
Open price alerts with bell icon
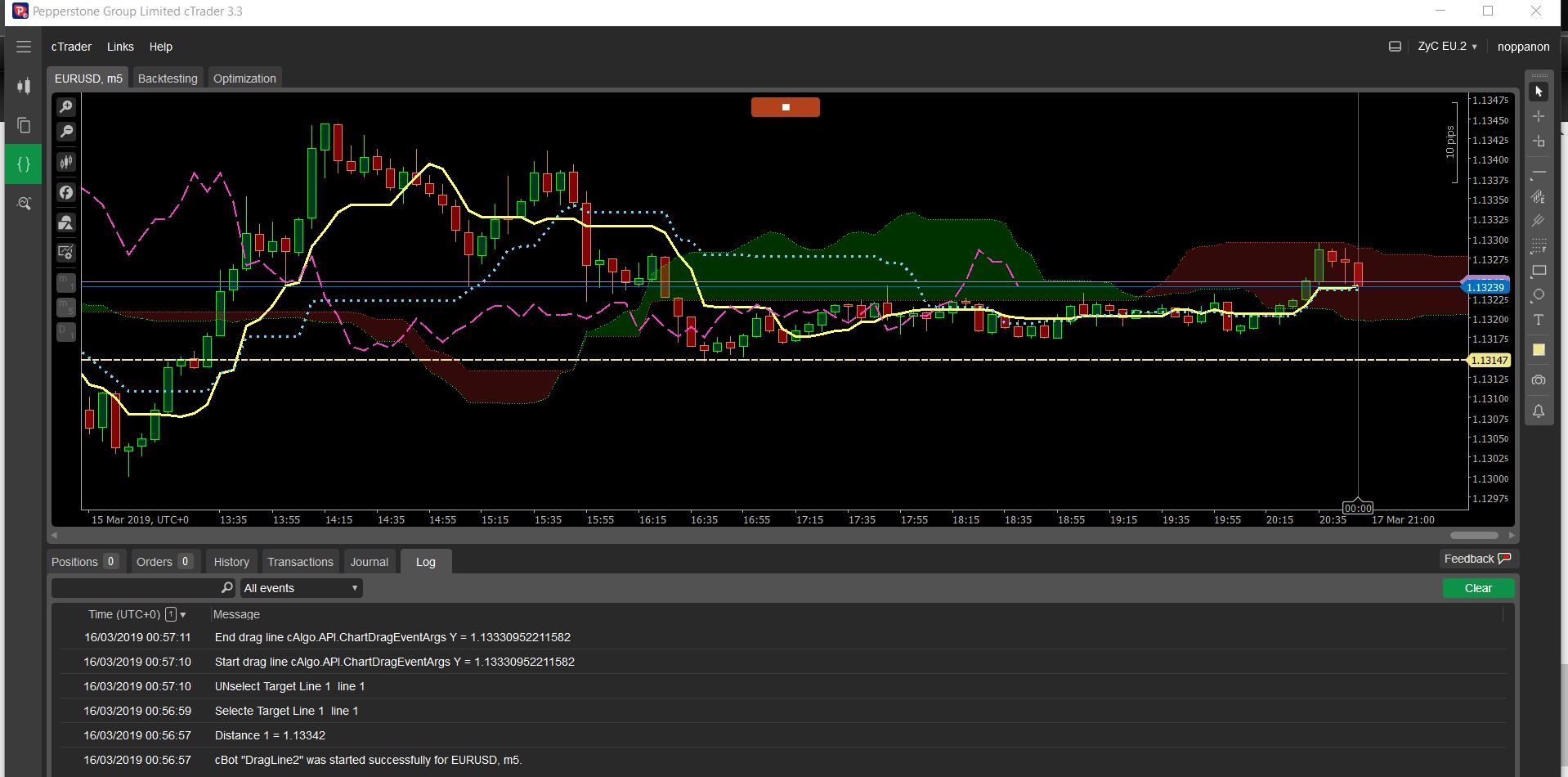tap(1539, 411)
